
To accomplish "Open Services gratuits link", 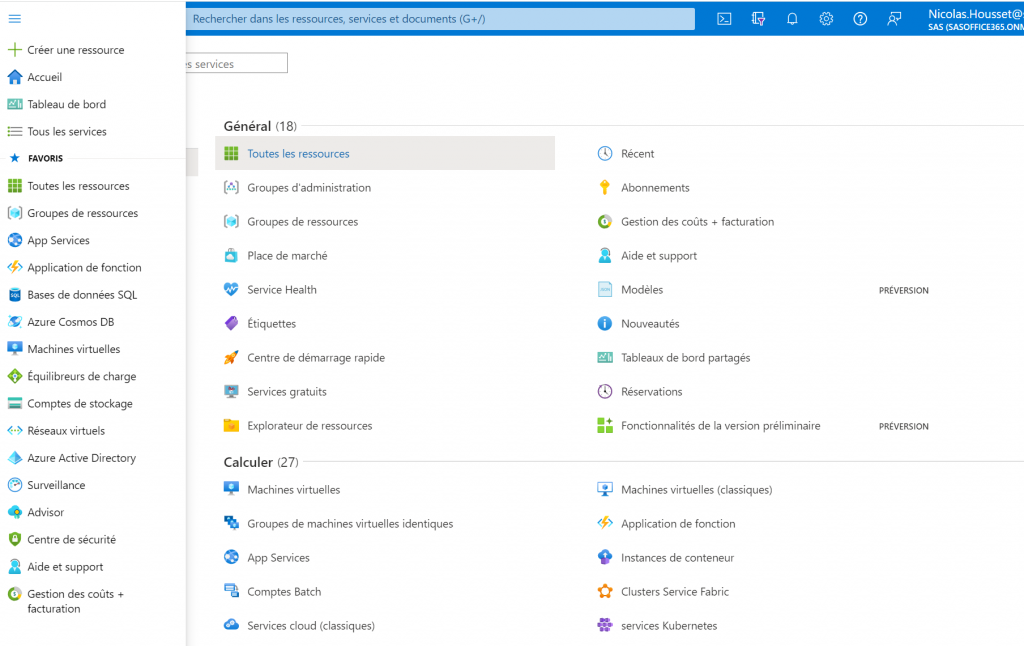I will [x=287, y=392].
